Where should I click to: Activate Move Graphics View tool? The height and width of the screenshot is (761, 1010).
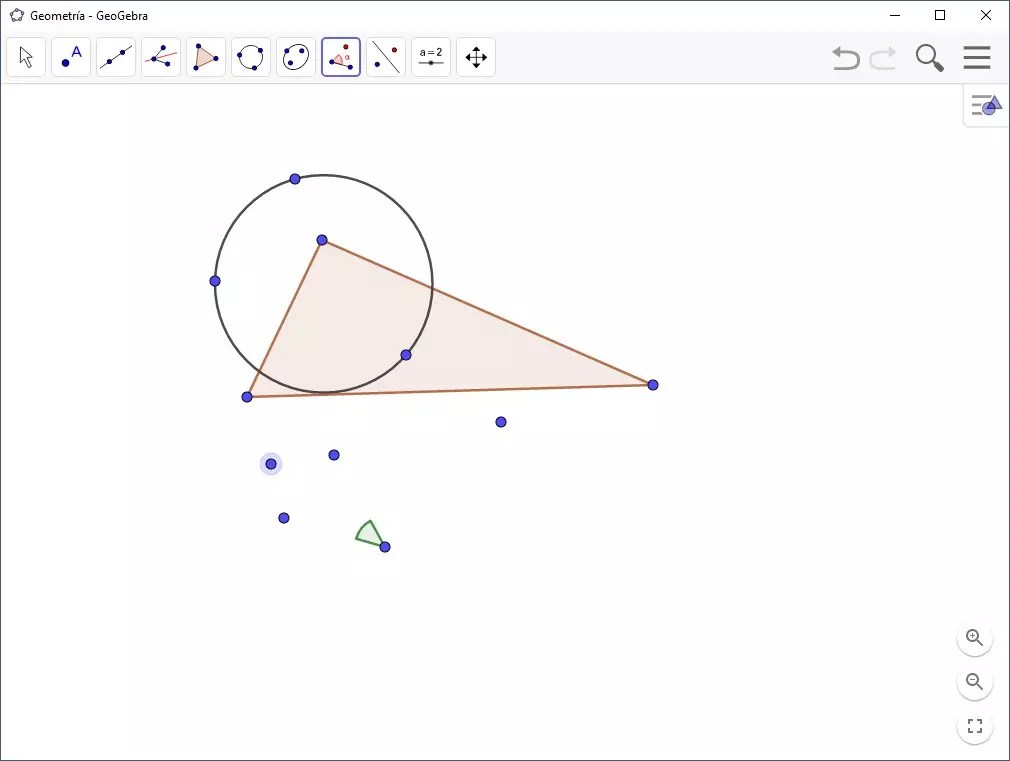click(x=476, y=57)
